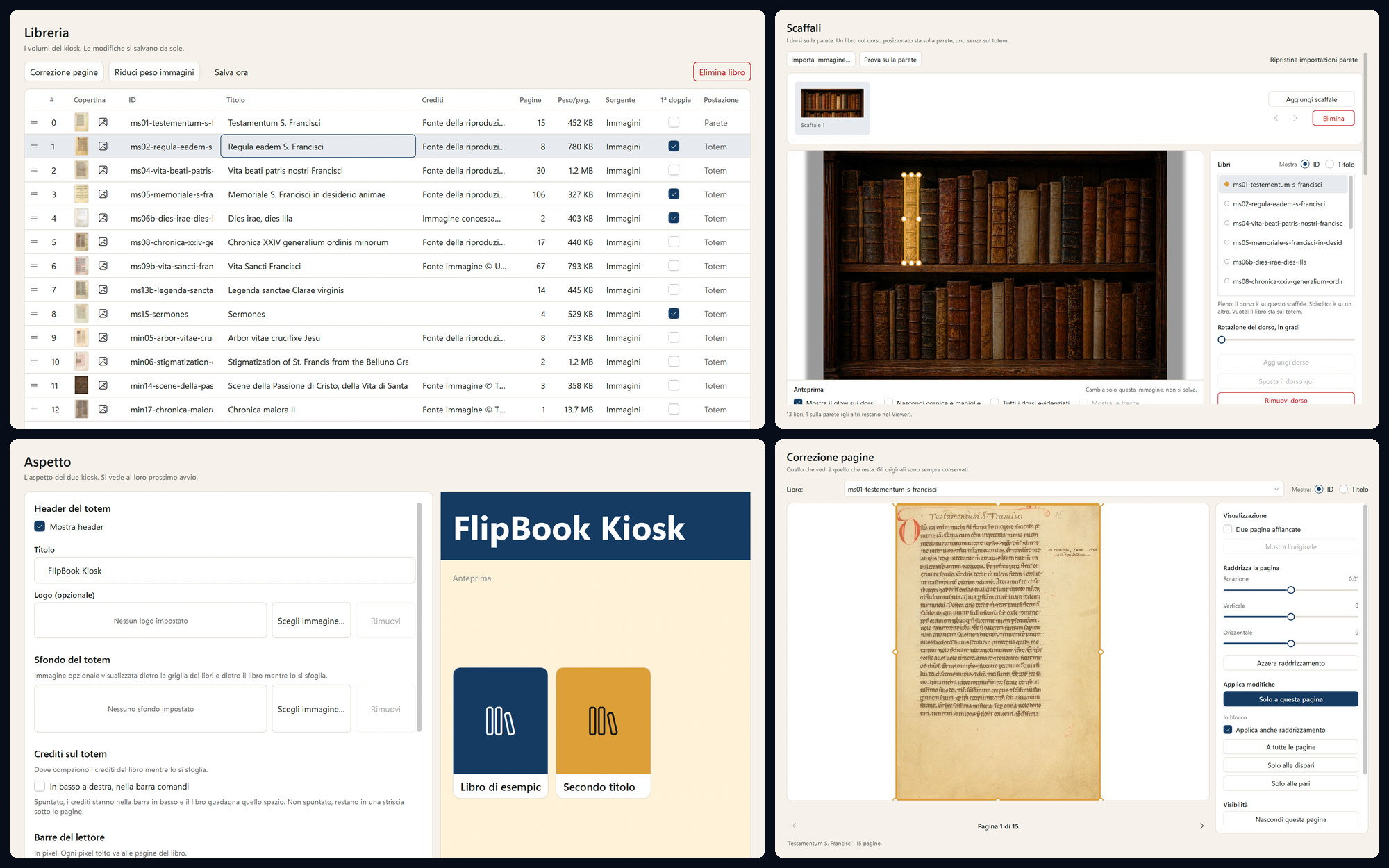Click Azzera raddrizzamento button
Screen dimensions: 1389x868
coord(1290,663)
